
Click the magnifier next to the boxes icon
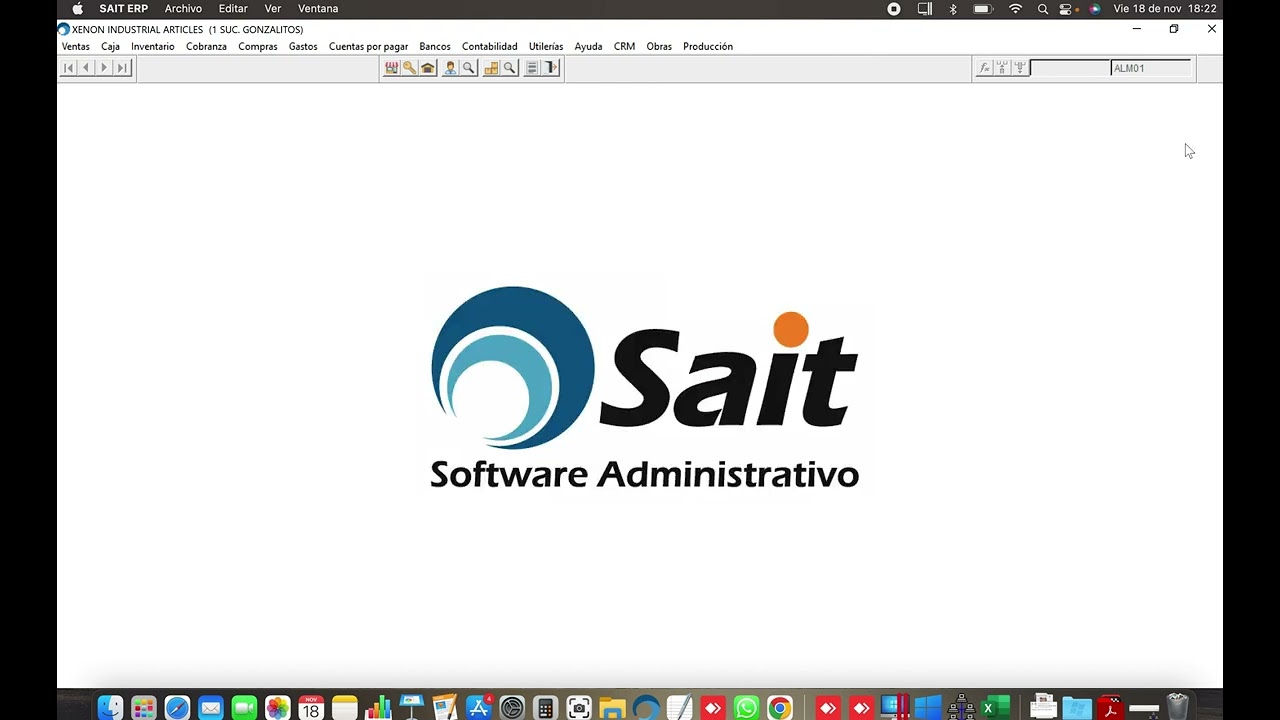(509, 68)
